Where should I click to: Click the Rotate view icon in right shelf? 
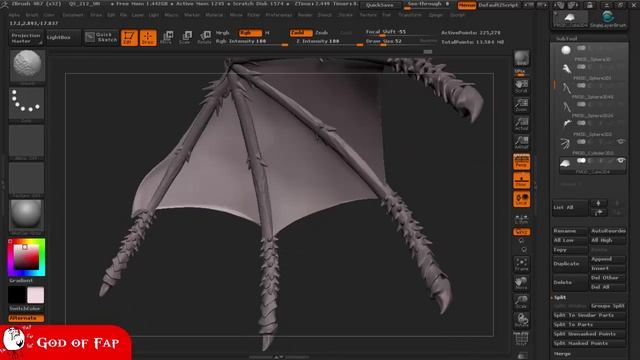(x=521, y=321)
